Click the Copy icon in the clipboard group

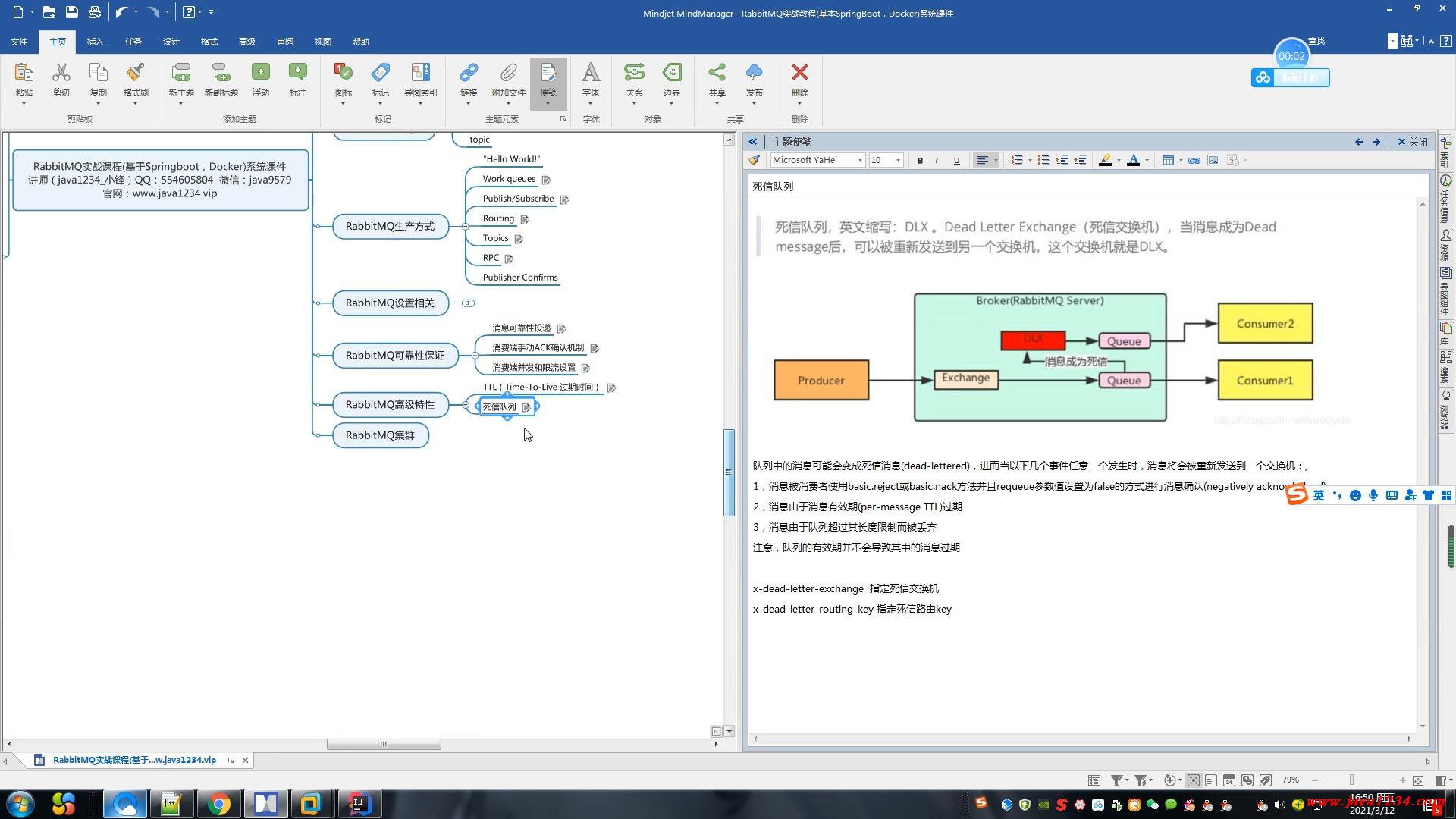point(98,73)
